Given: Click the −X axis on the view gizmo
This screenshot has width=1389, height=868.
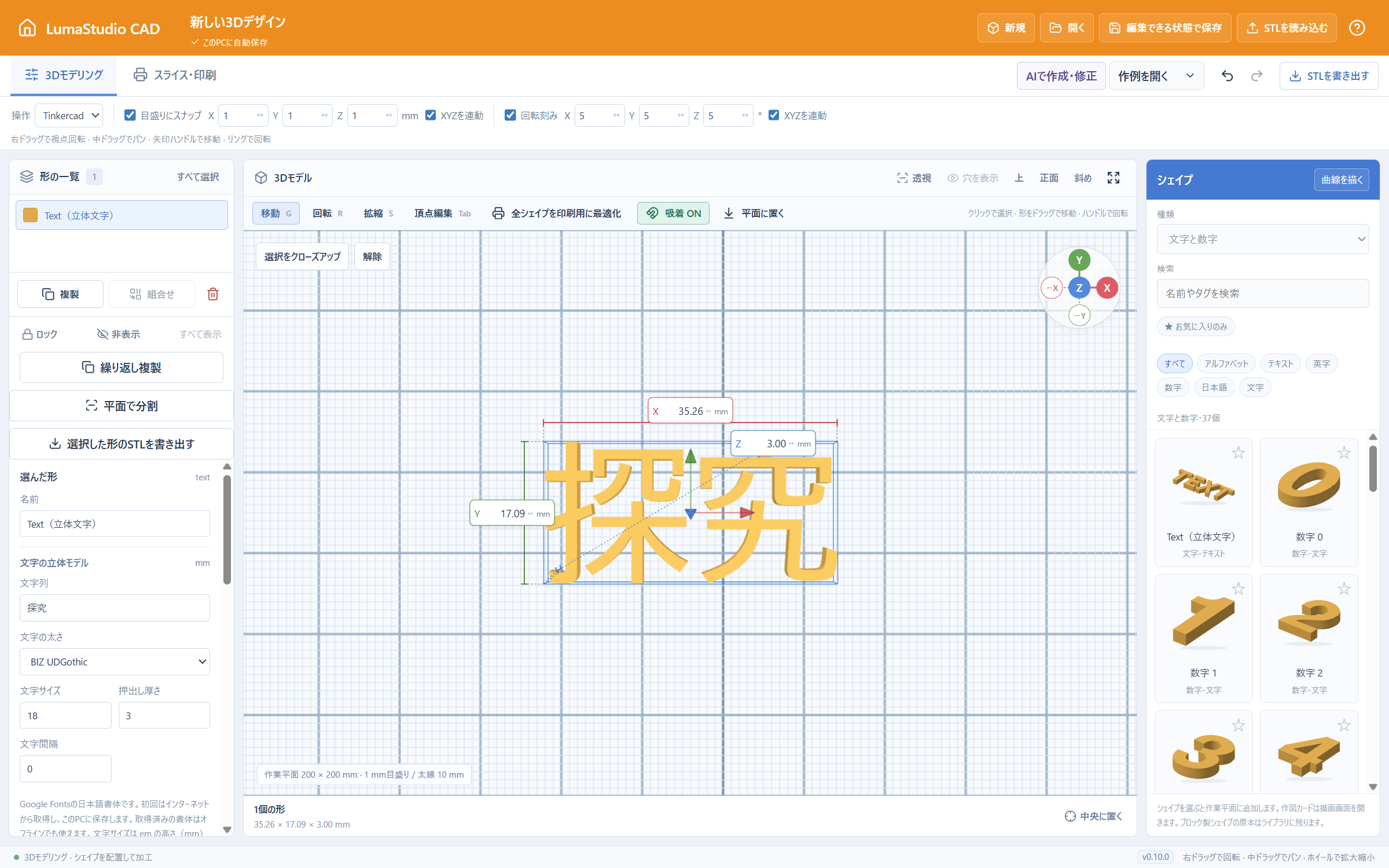Looking at the screenshot, I should tap(1052, 288).
